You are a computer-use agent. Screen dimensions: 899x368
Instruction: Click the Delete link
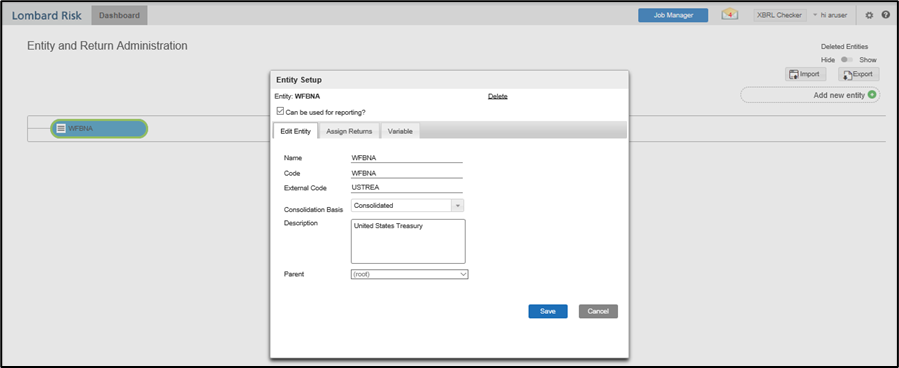click(x=498, y=96)
